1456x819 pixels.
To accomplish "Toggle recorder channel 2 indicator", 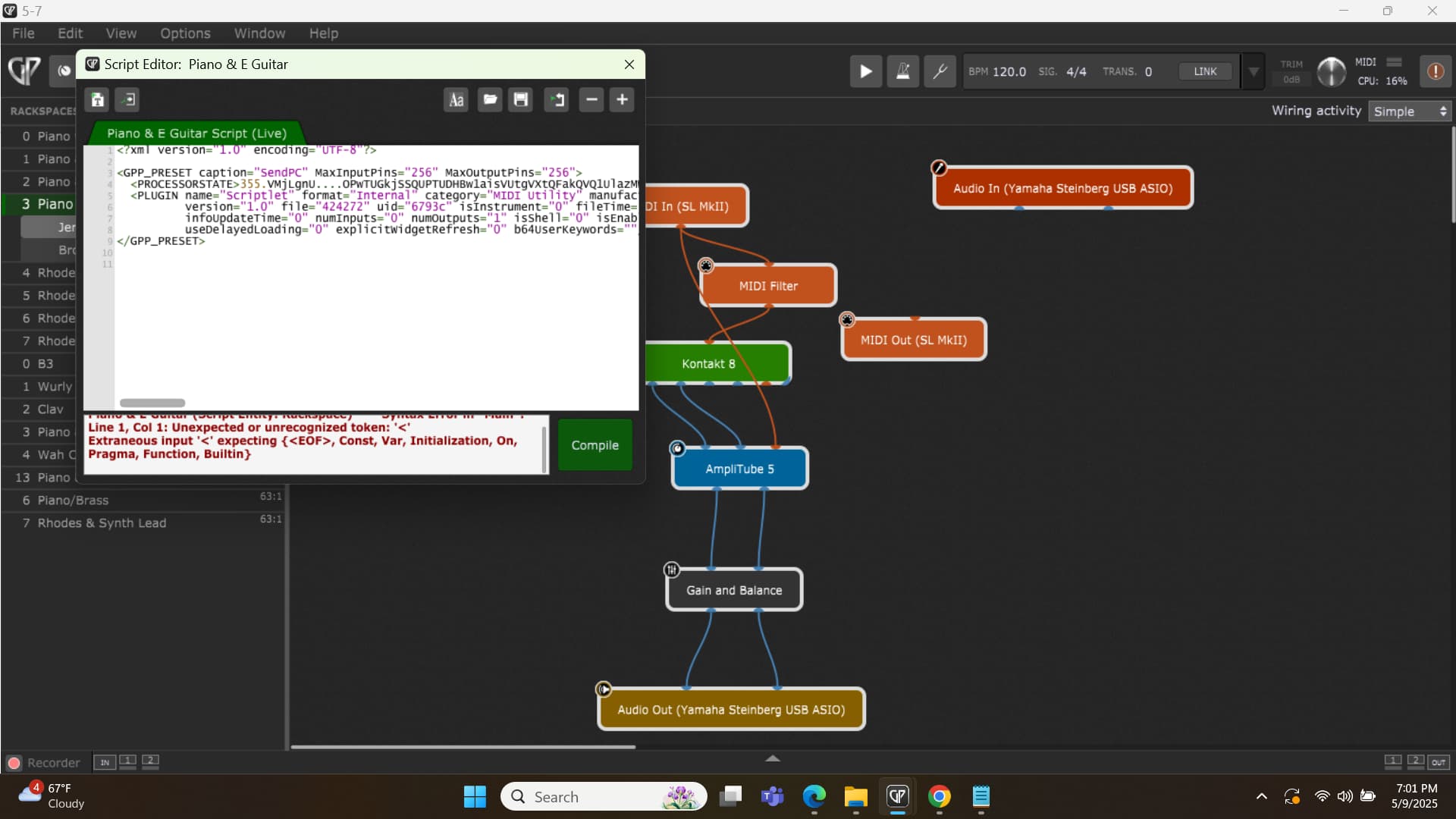I will point(150,761).
